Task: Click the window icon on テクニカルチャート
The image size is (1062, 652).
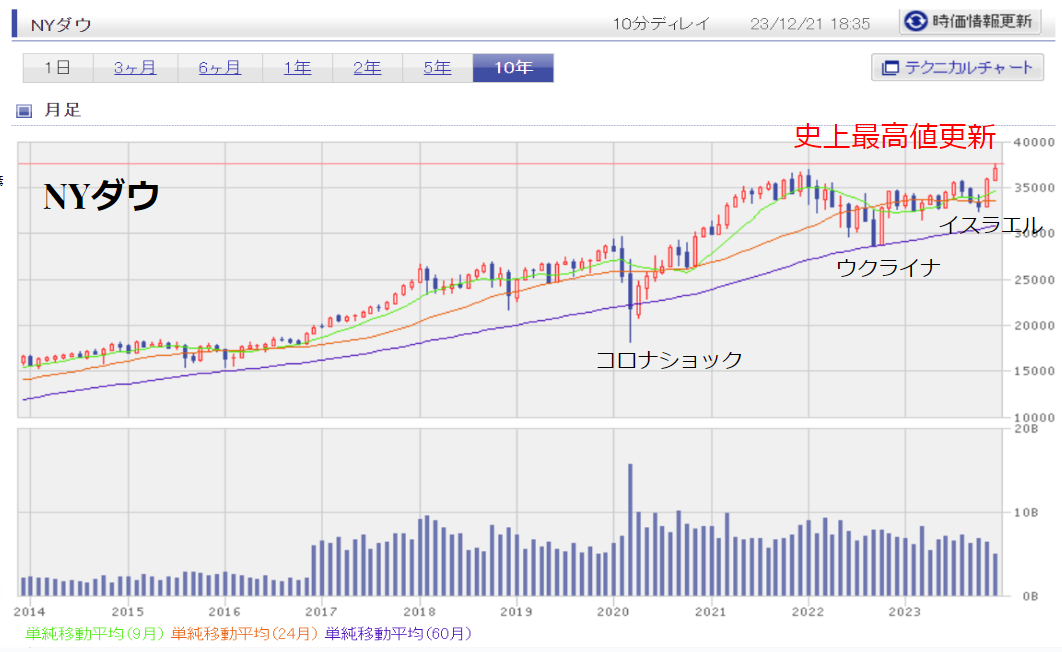Action: pyautogui.click(x=890, y=68)
